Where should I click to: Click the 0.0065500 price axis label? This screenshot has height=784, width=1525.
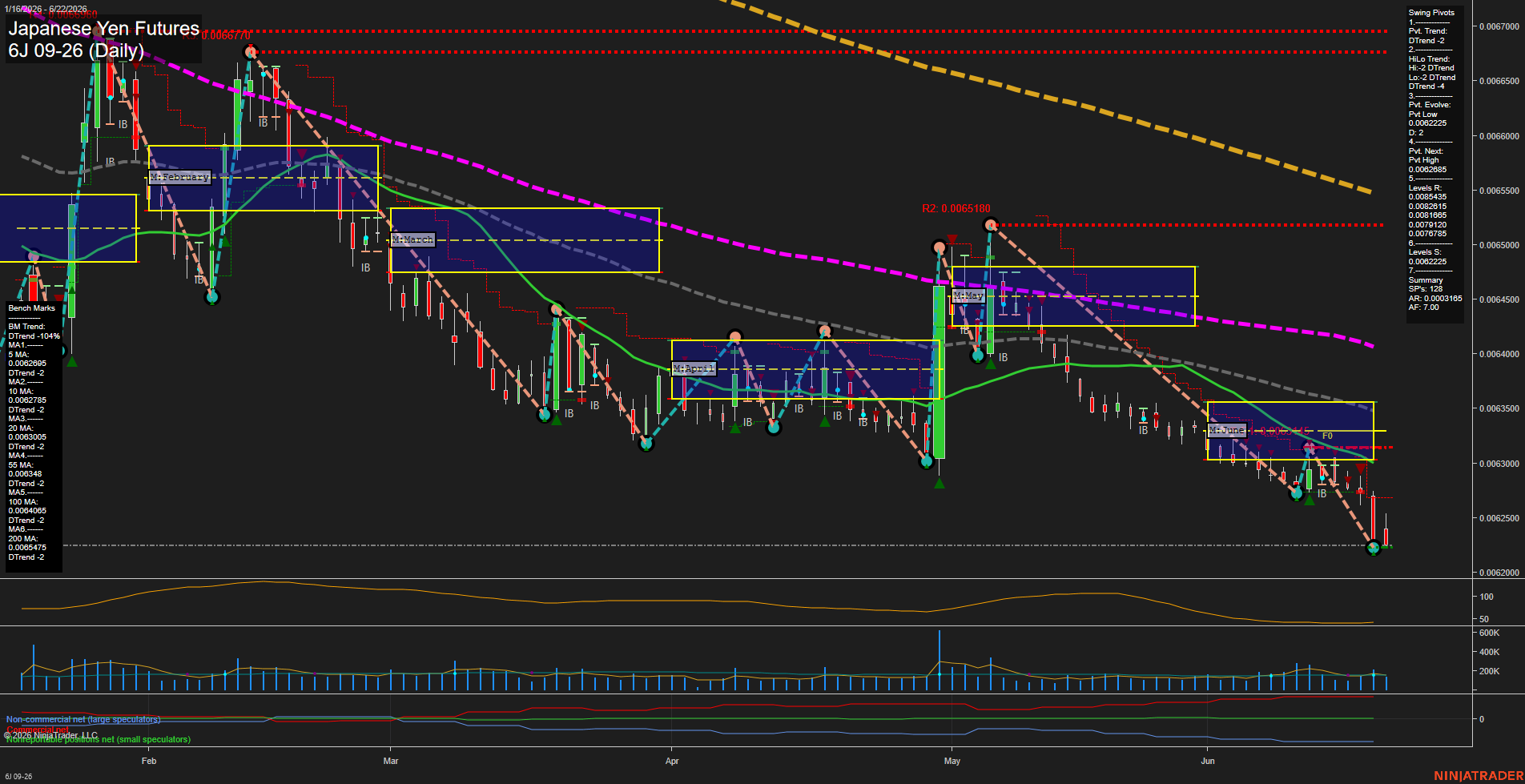pos(1499,191)
